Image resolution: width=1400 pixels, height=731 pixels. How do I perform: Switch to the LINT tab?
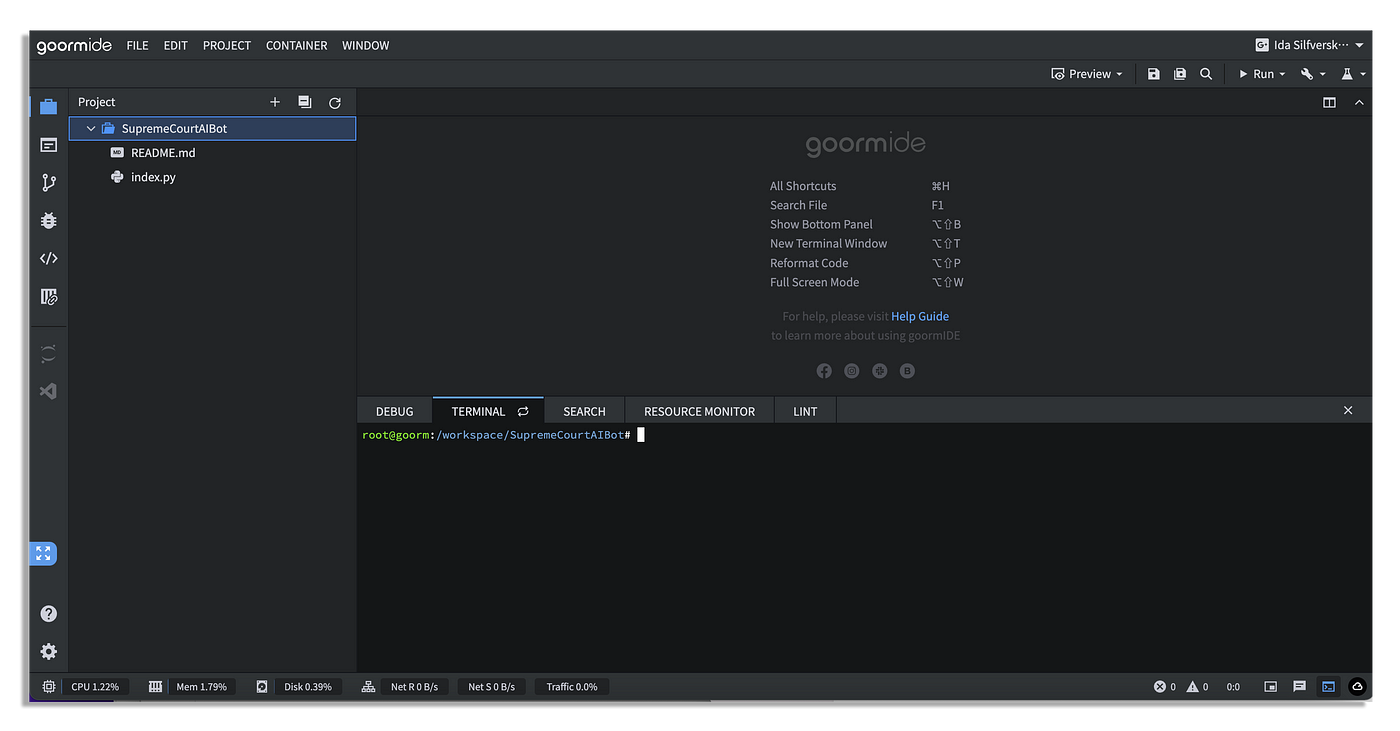(x=805, y=411)
